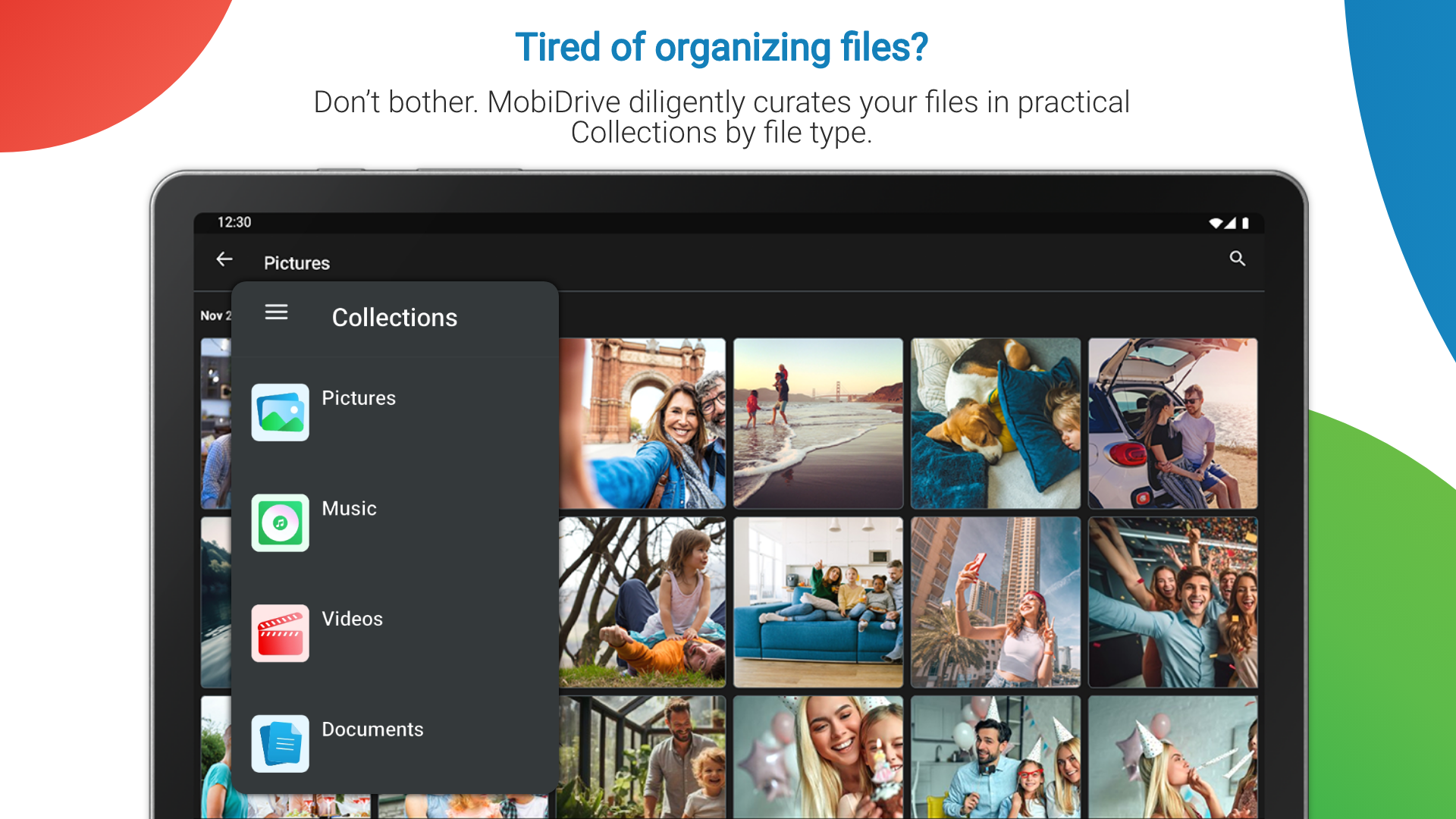
Task: Open the family in party hats photo
Action: click(996, 758)
